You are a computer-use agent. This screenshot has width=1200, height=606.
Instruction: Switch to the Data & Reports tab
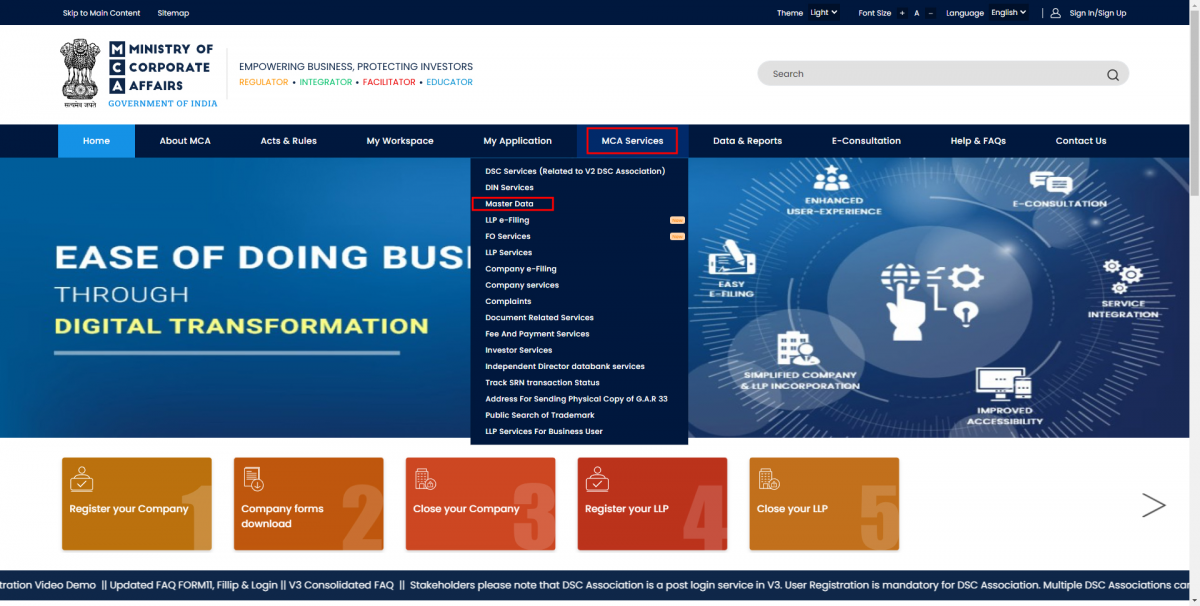747,140
